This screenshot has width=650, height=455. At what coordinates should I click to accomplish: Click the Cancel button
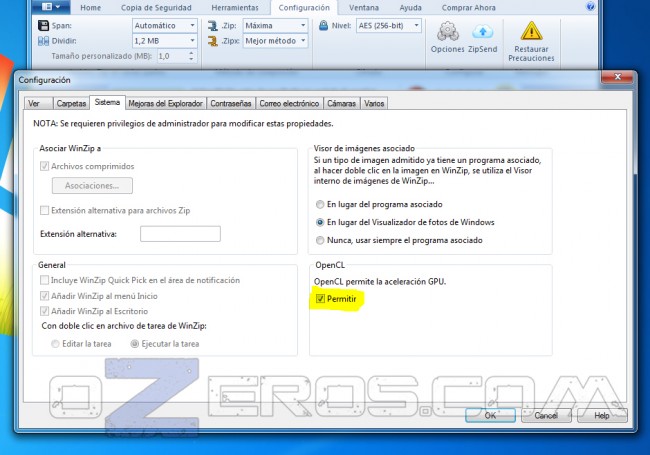tap(546, 414)
